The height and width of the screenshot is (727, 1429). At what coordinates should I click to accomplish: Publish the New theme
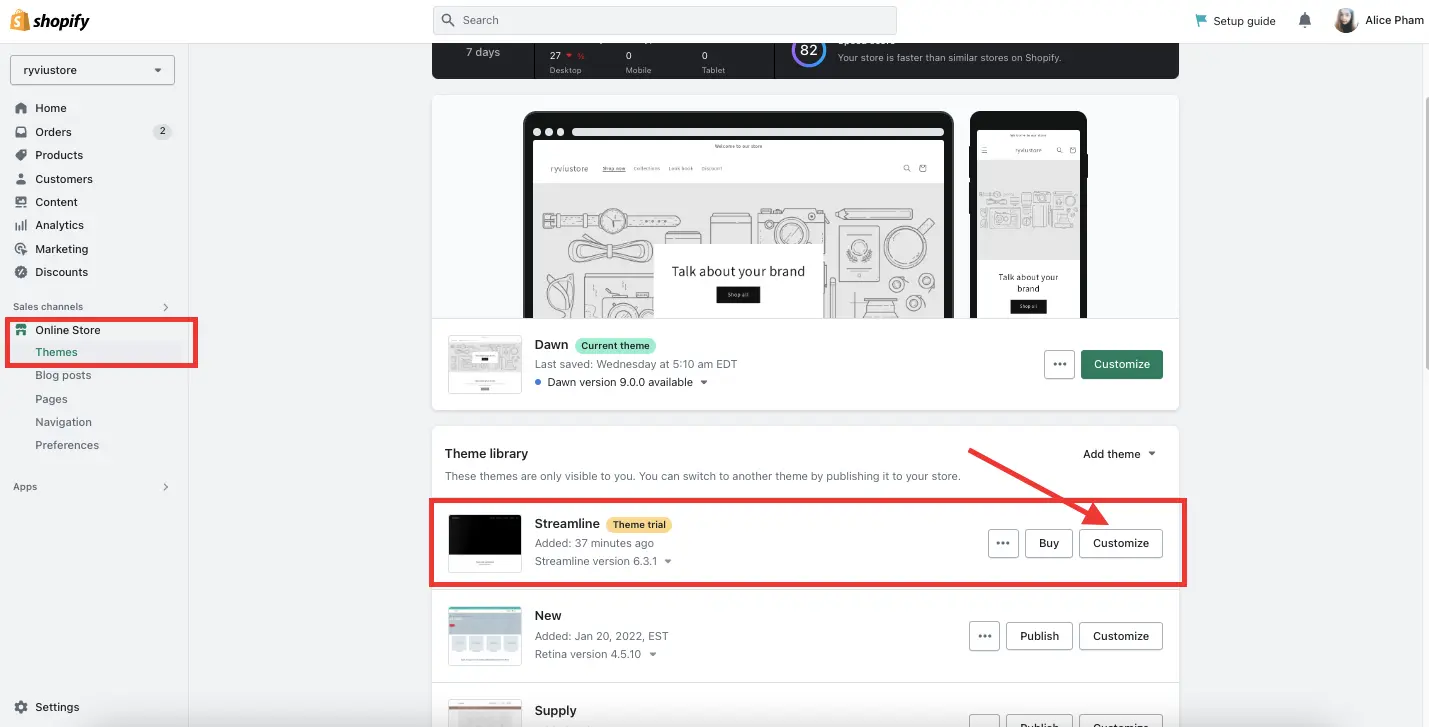click(x=1039, y=635)
